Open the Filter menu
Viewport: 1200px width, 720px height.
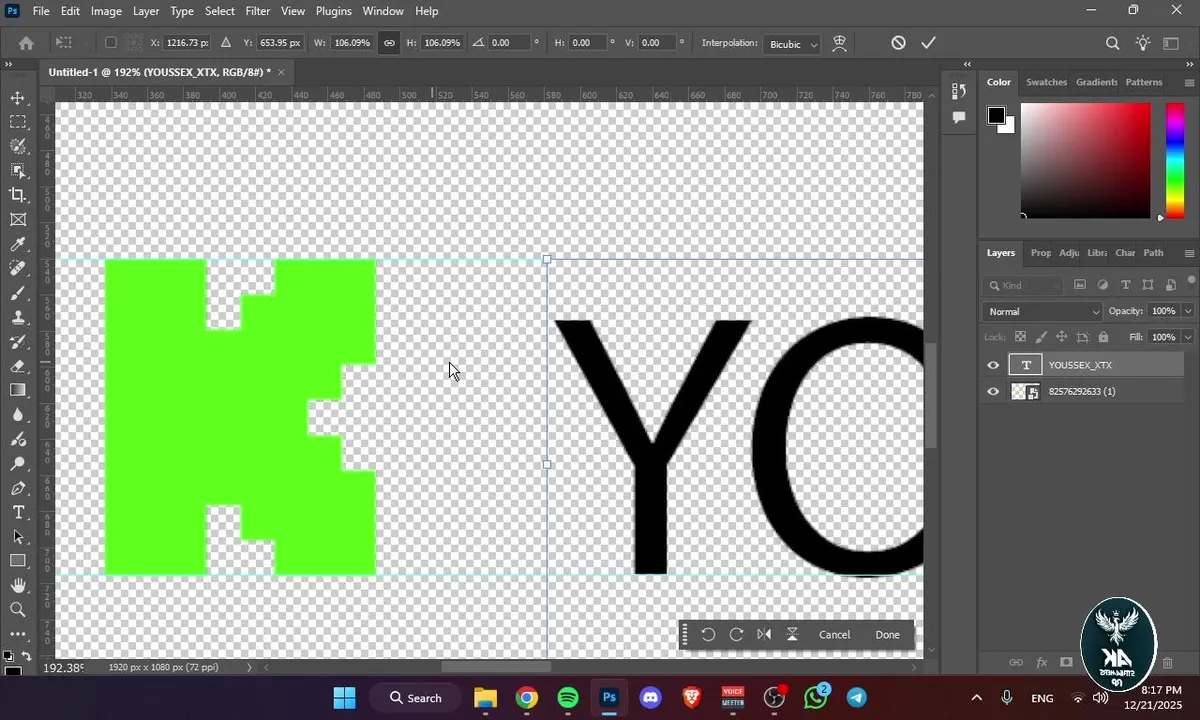coord(258,11)
